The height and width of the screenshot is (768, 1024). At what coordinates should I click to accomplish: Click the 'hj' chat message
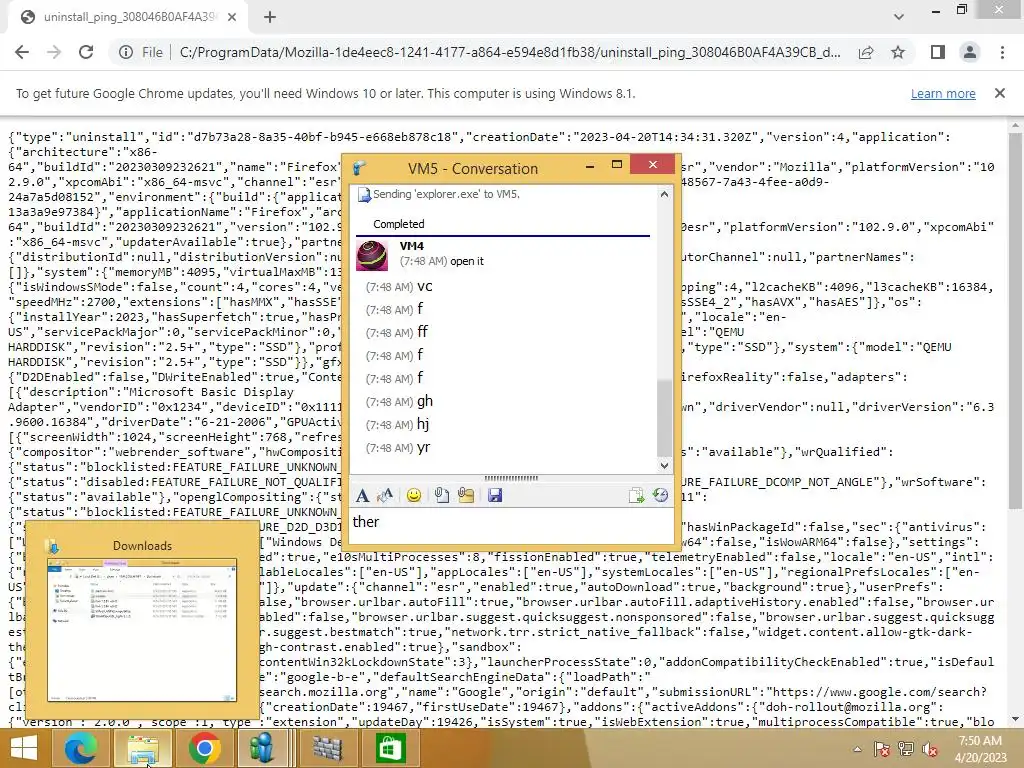pyautogui.click(x=423, y=424)
